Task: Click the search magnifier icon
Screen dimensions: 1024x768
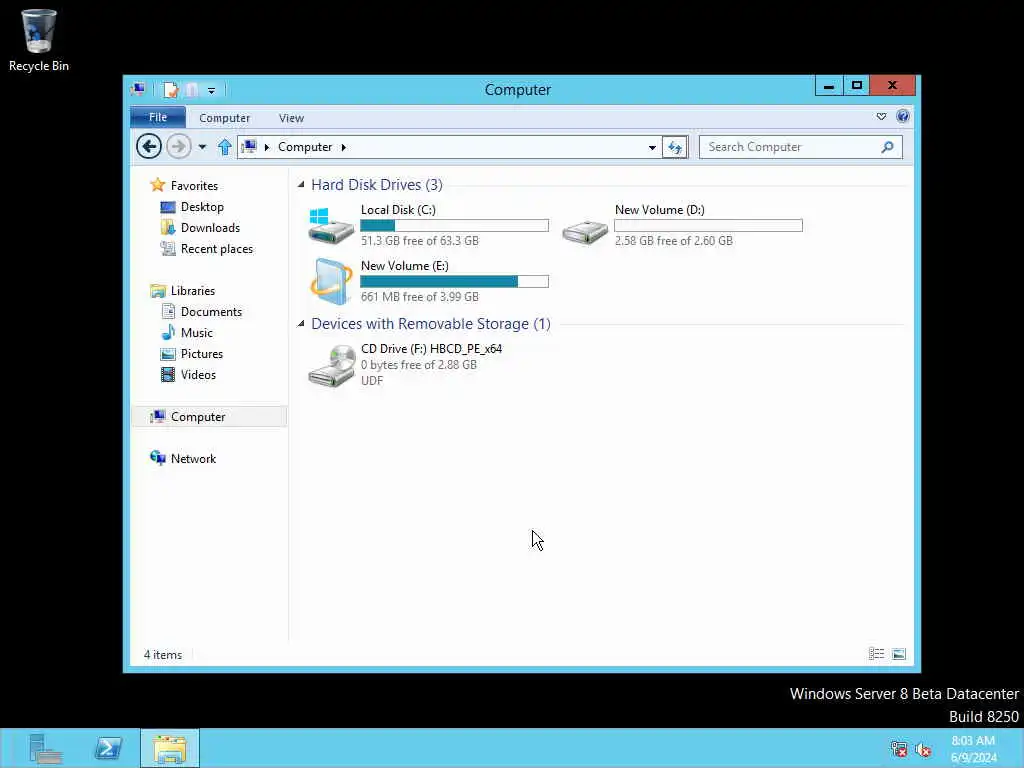Action: (887, 147)
